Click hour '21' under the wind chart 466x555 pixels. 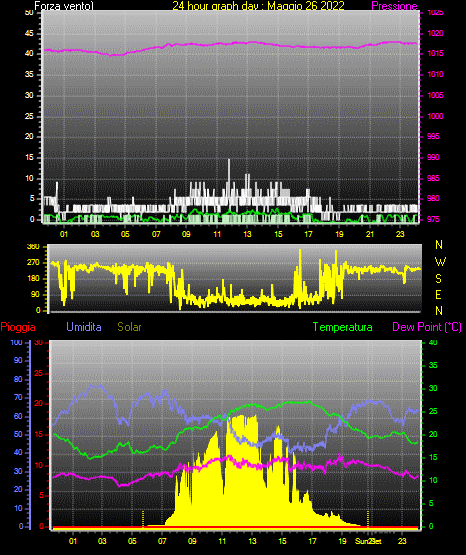point(370,234)
